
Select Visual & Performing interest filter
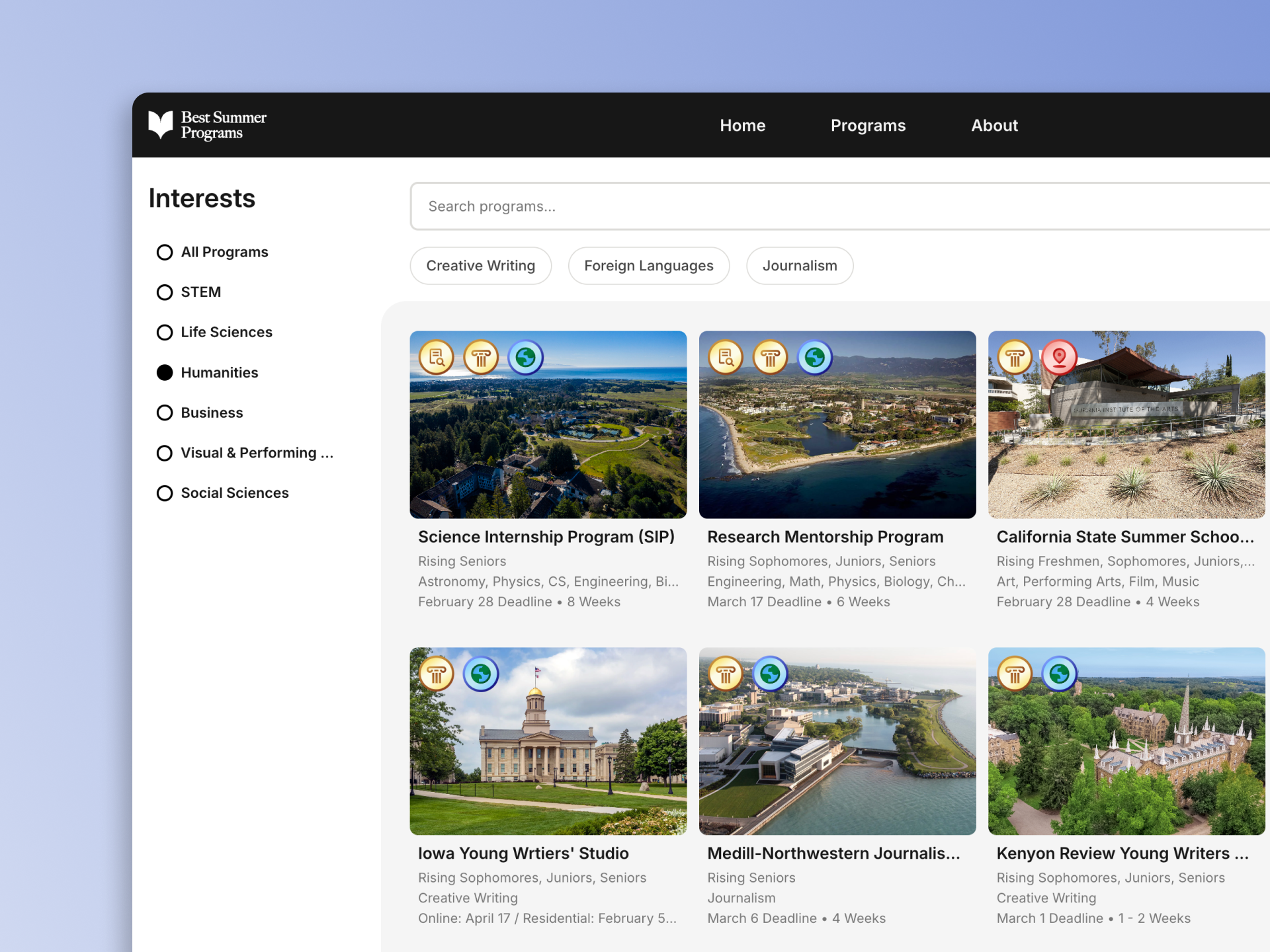pyautogui.click(x=165, y=453)
